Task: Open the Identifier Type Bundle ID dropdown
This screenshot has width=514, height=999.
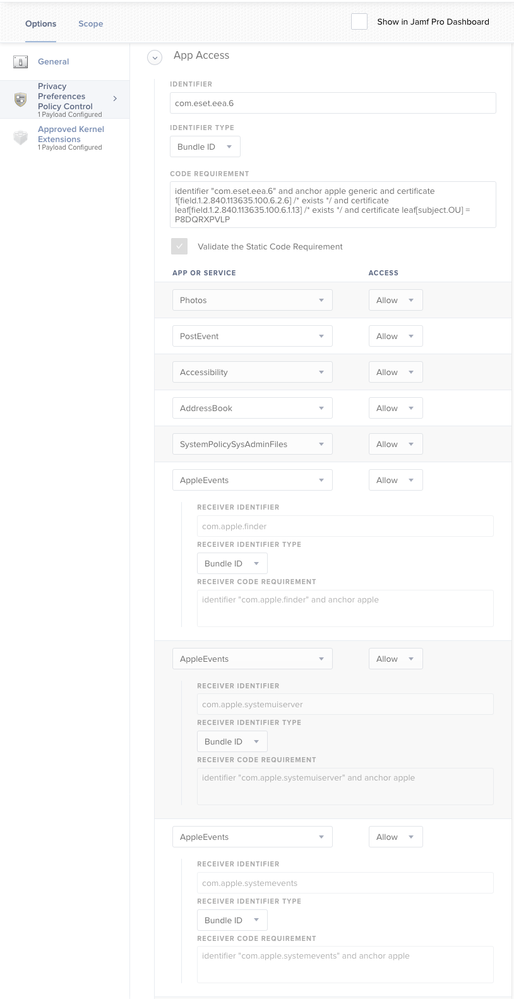Action: tap(205, 147)
